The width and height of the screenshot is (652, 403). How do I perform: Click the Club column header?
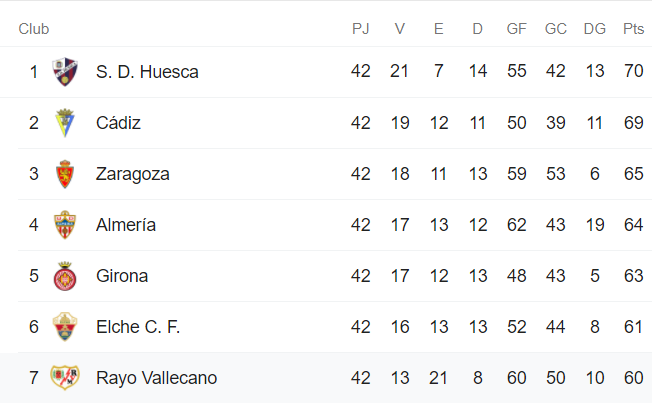click(x=33, y=29)
